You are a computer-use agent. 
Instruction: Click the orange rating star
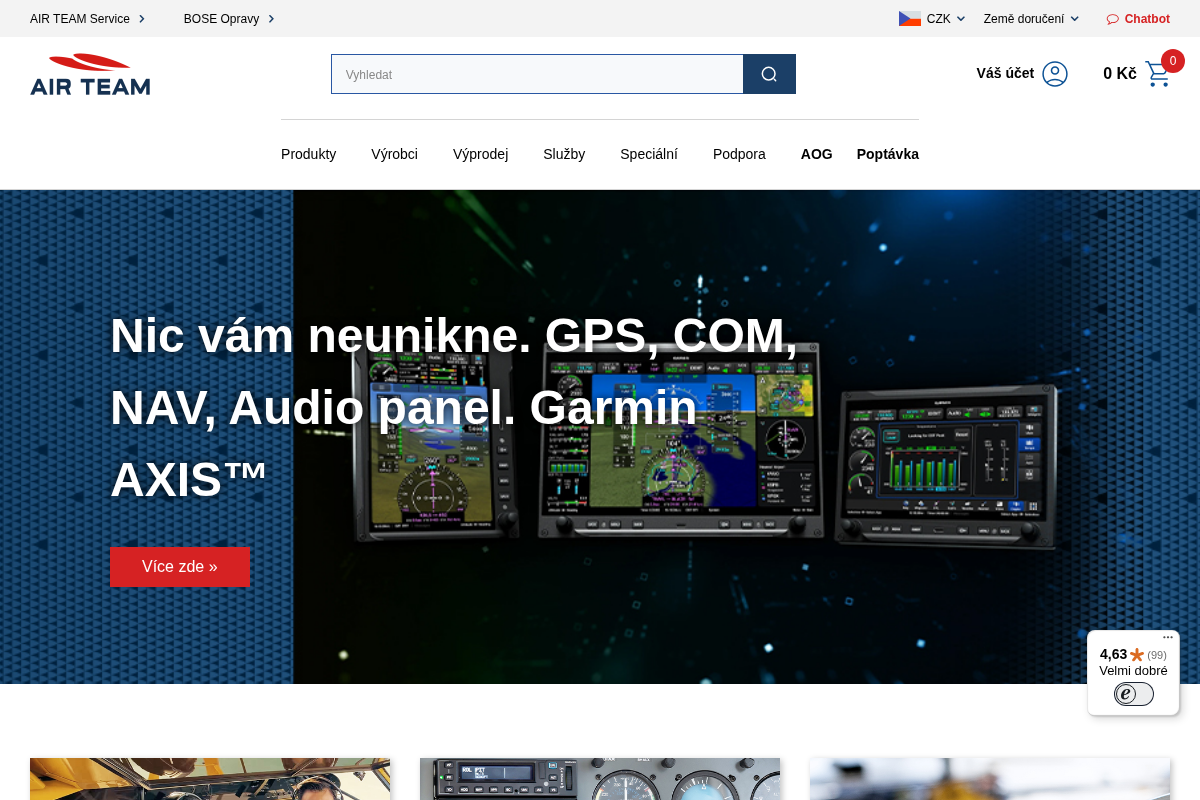click(1137, 655)
